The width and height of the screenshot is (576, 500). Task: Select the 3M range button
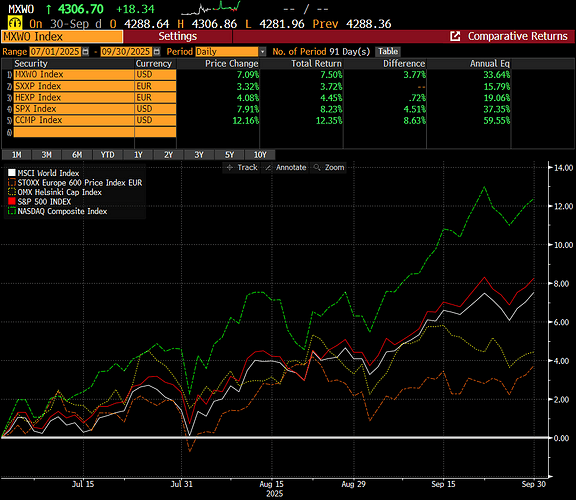(47, 155)
